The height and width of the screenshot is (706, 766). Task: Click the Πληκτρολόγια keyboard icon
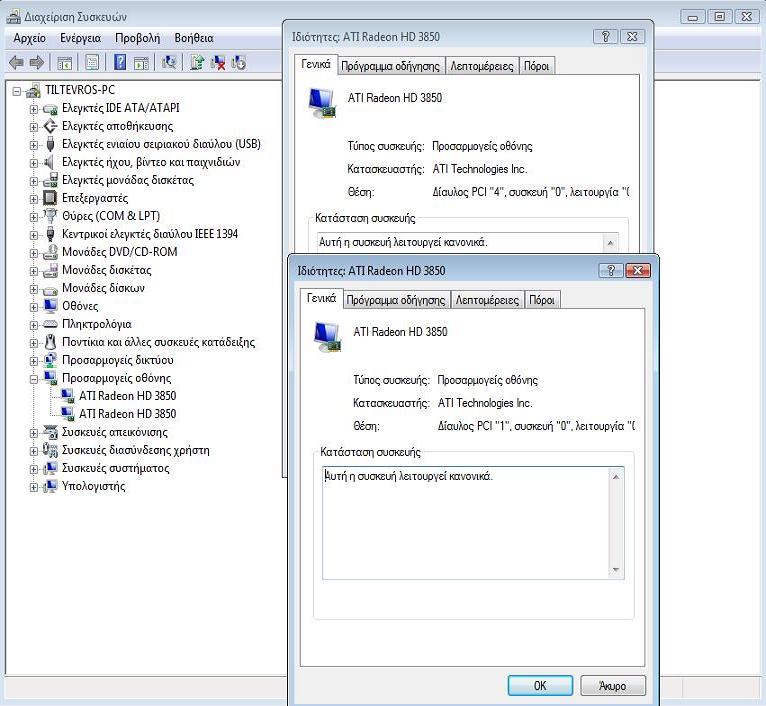[x=50, y=324]
